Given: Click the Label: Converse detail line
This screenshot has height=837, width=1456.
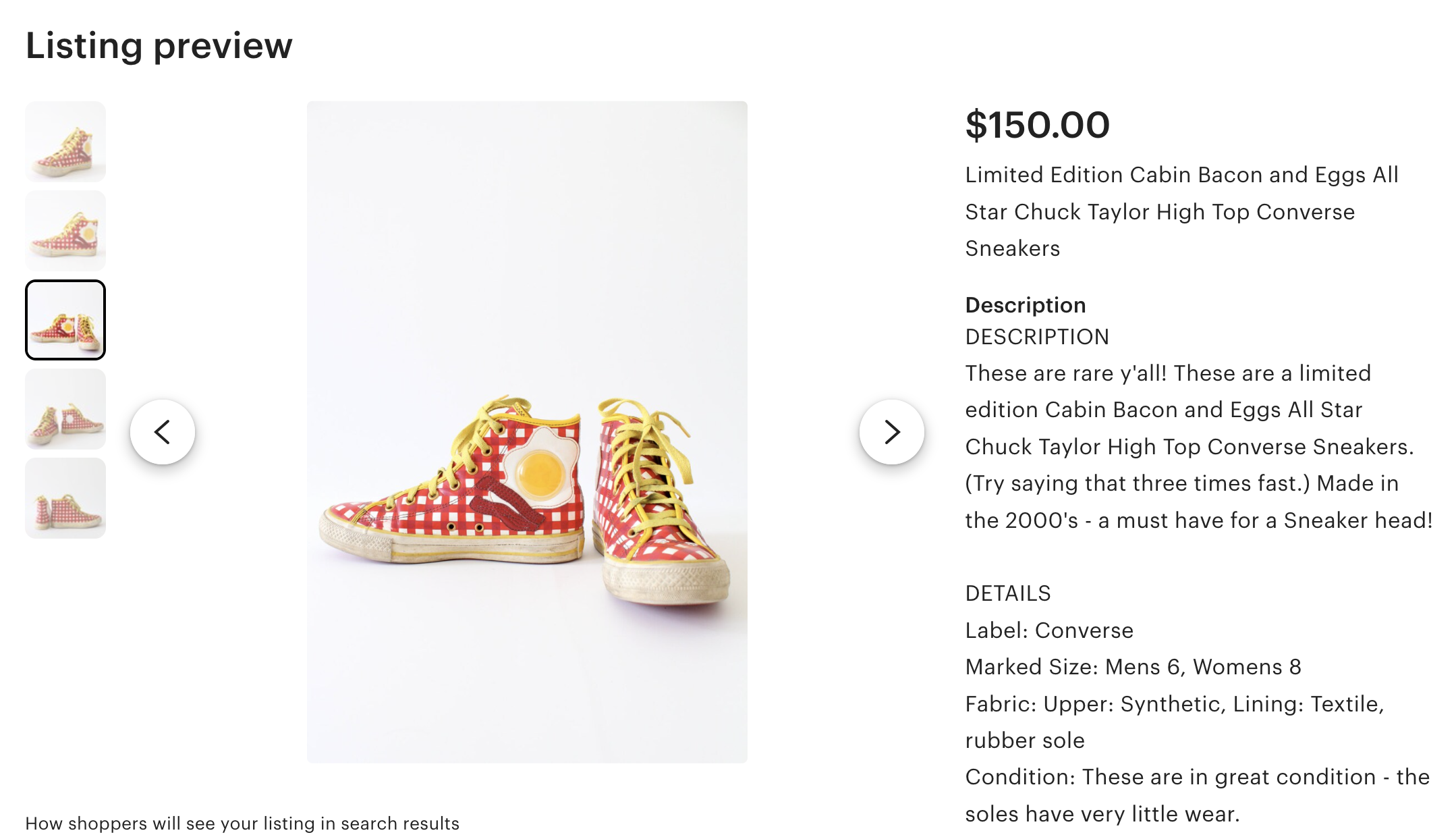Looking at the screenshot, I should tap(1049, 630).
